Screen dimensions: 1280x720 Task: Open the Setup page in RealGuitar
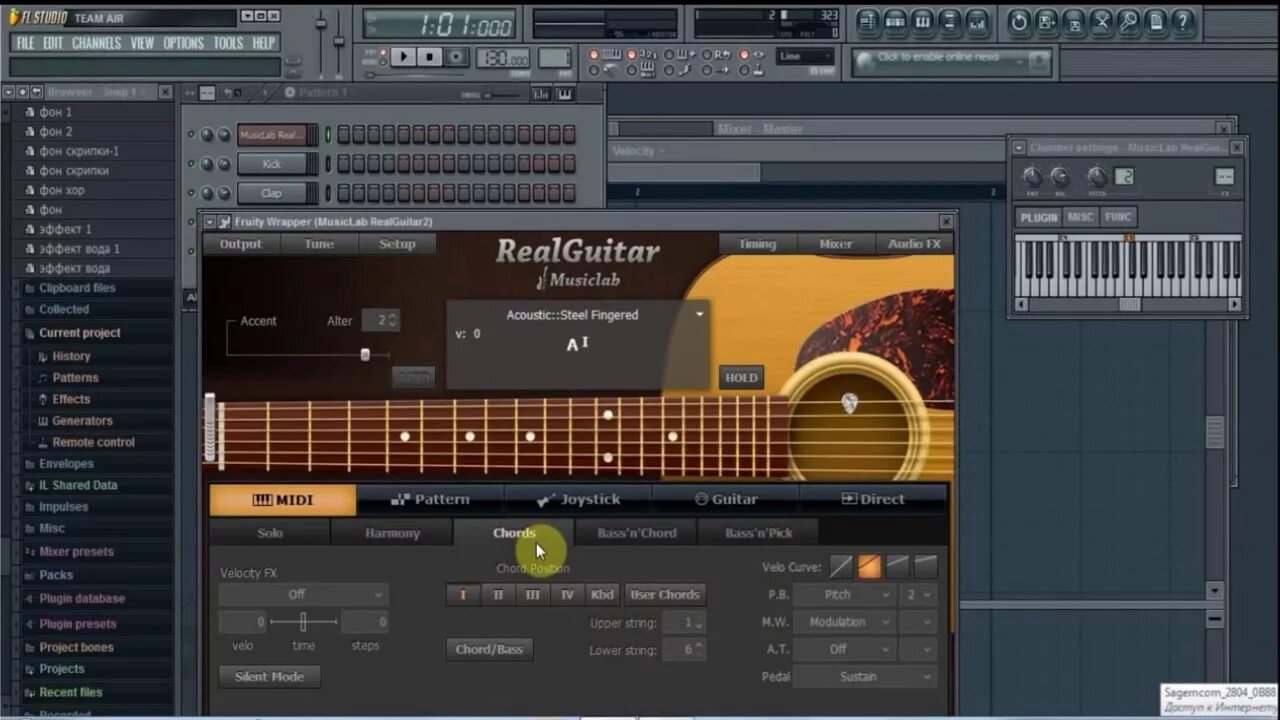[397, 244]
